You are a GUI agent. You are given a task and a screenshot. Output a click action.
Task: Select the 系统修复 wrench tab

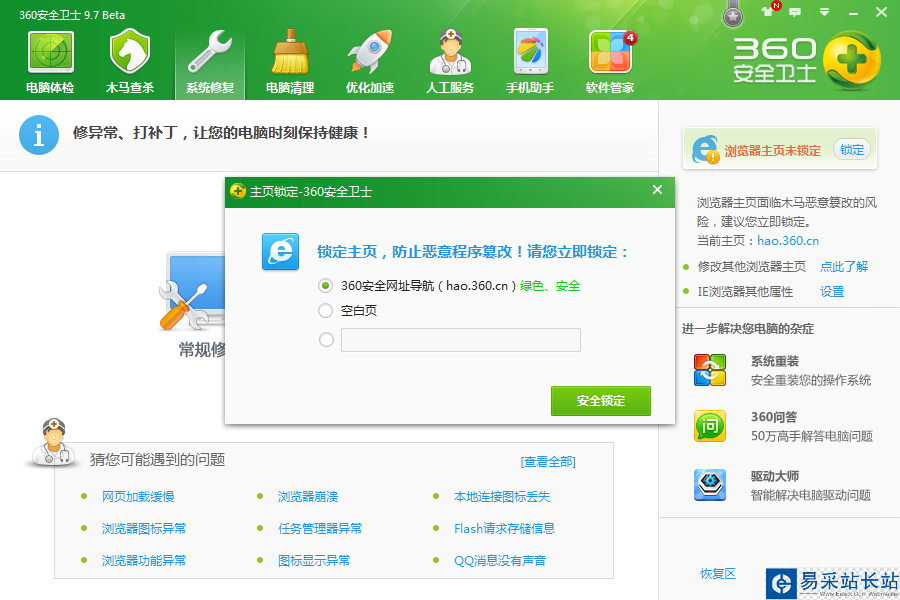point(210,62)
